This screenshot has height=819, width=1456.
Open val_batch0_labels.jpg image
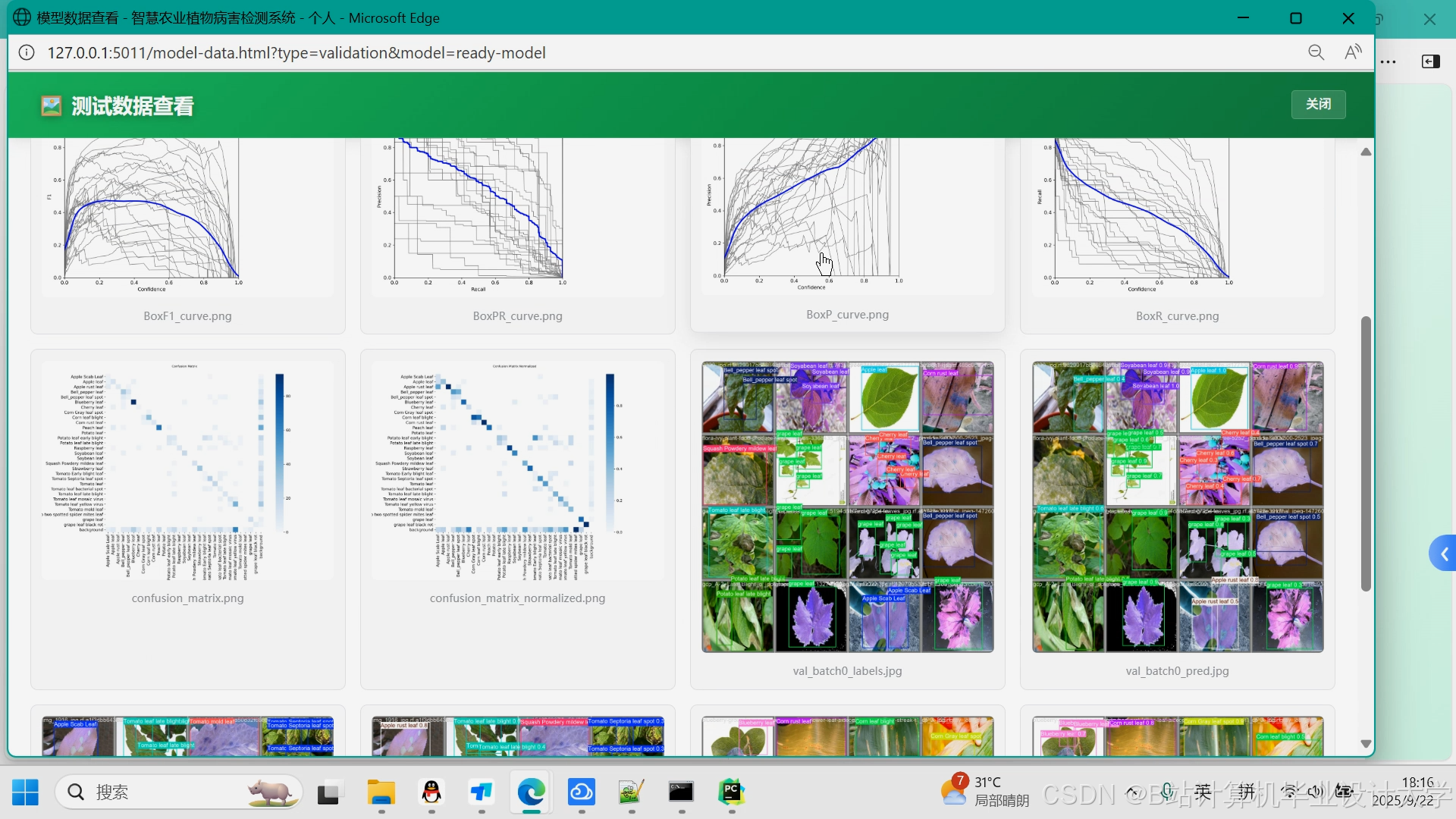[847, 507]
